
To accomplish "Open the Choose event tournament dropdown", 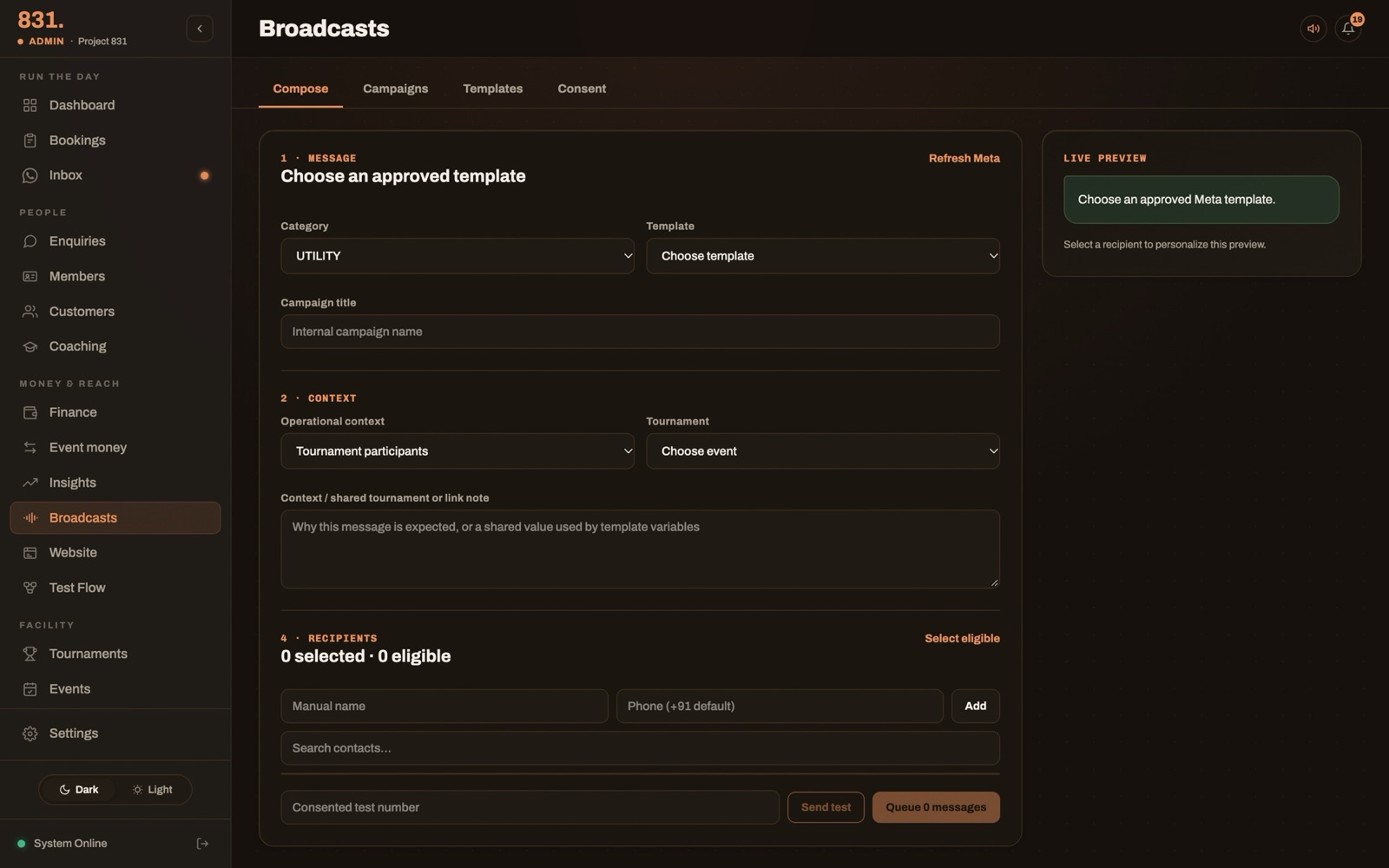I will (x=823, y=451).
